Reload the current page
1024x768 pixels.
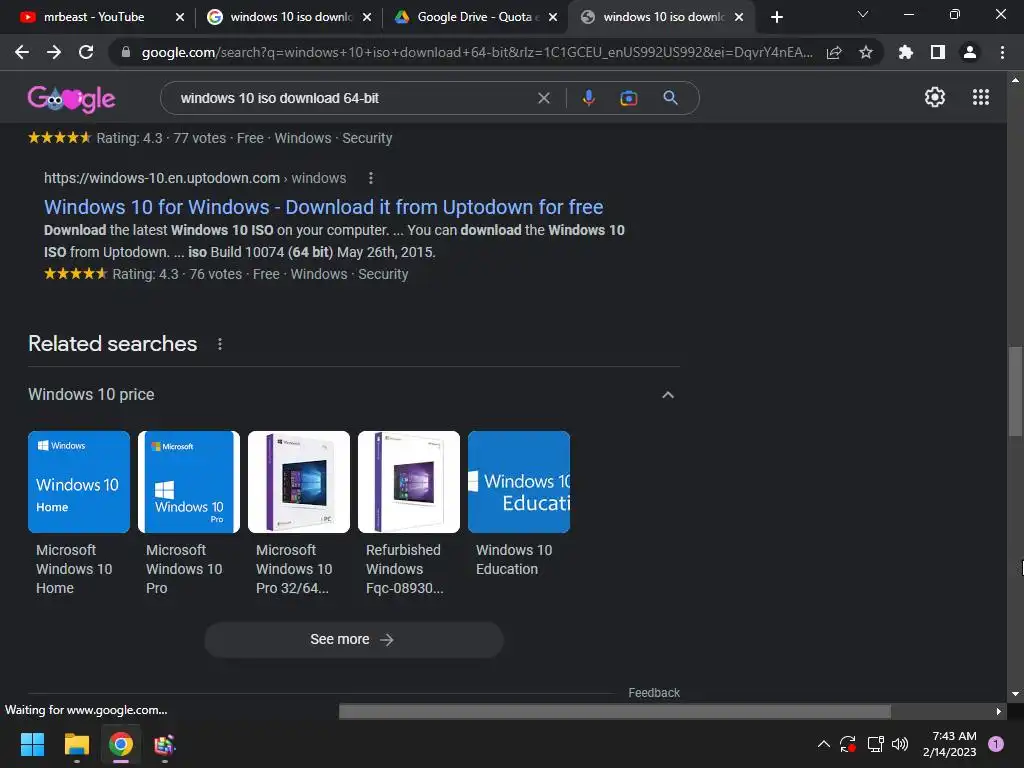(x=86, y=52)
